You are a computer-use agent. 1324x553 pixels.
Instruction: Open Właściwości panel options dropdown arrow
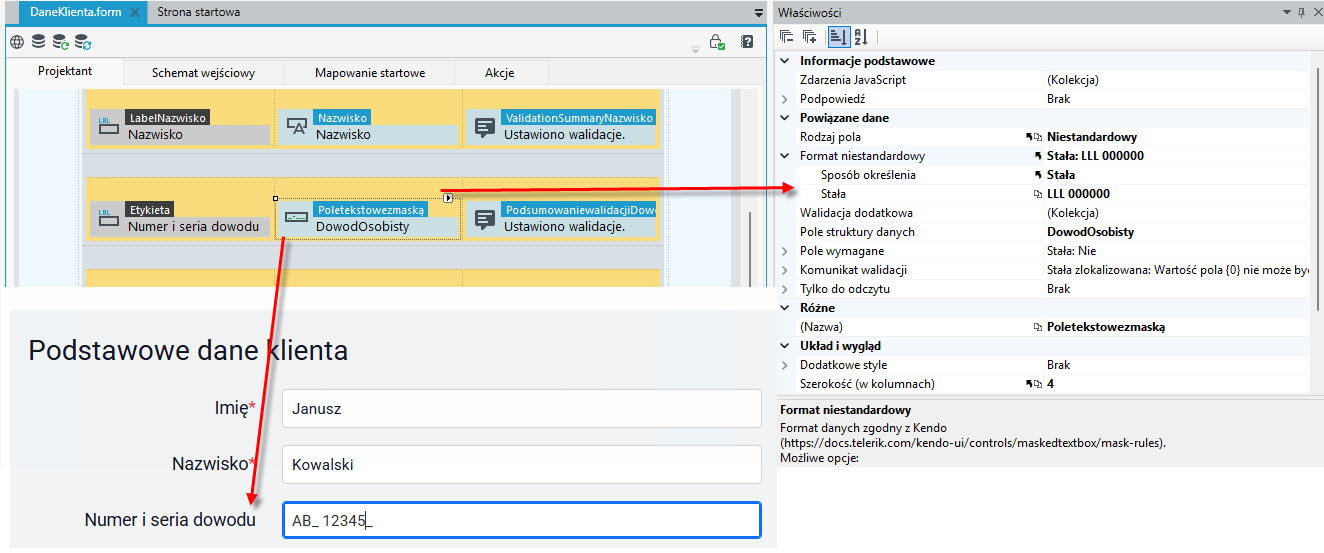click(1287, 12)
